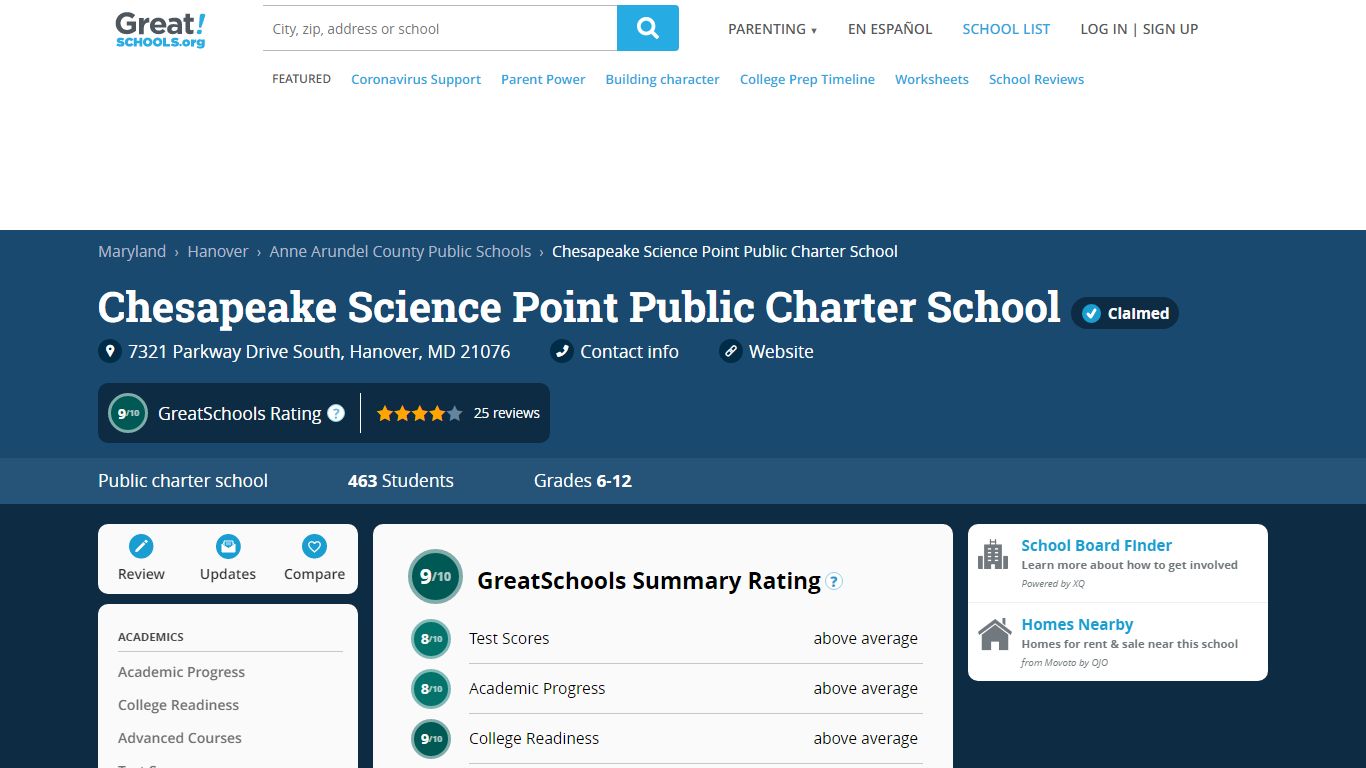Open School List
Image resolution: width=1366 pixels, height=768 pixels.
(x=1006, y=29)
